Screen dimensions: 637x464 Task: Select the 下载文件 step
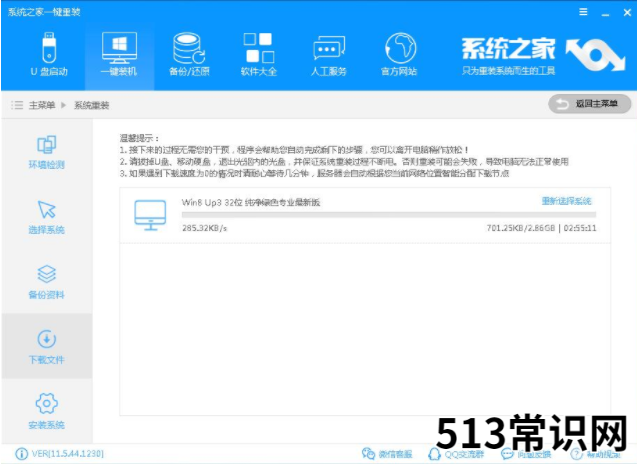click(x=47, y=347)
